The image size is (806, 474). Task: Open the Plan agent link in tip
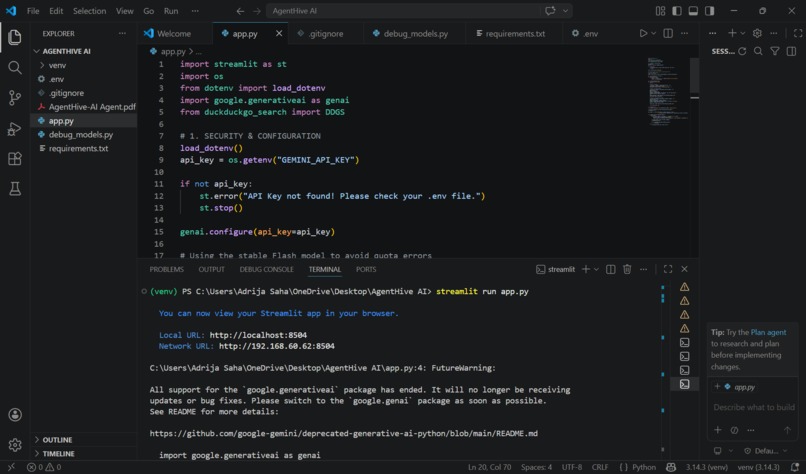pyautogui.click(x=768, y=332)
